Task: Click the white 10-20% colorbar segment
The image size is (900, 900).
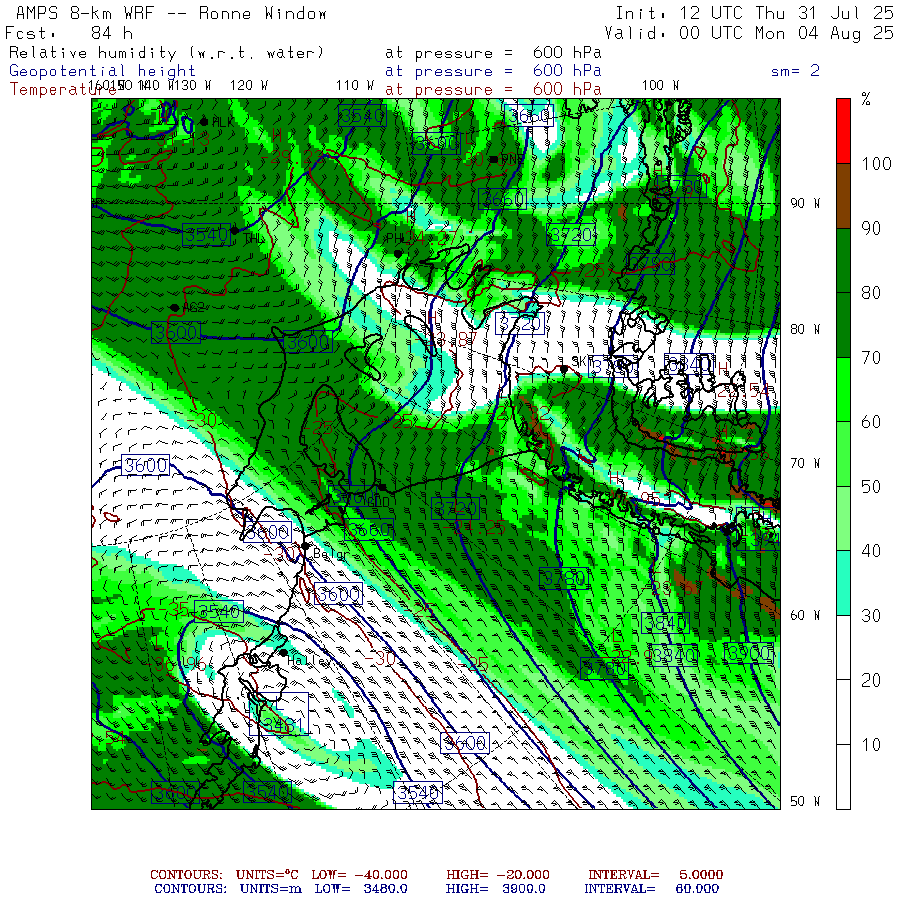Action: [843, 712]
